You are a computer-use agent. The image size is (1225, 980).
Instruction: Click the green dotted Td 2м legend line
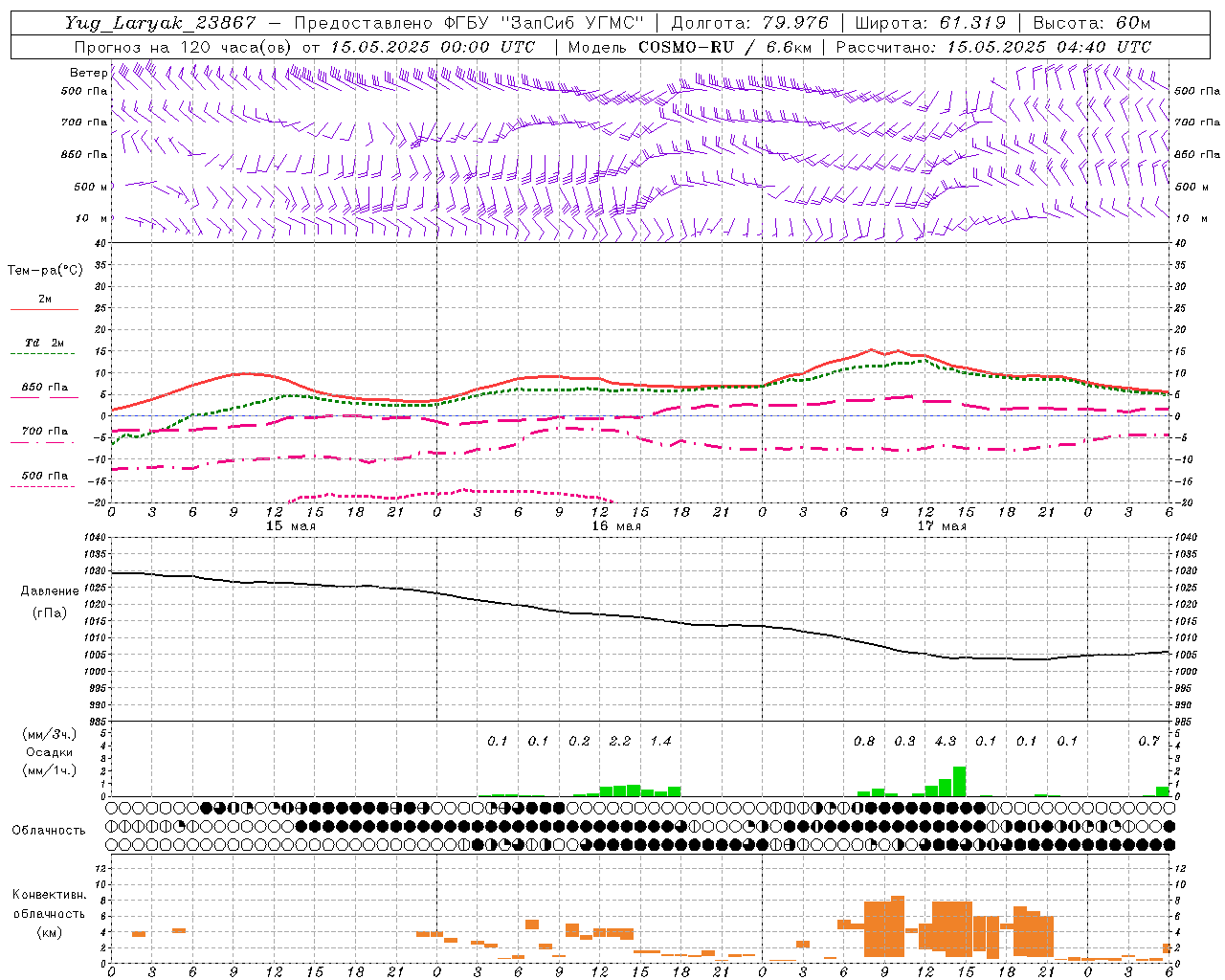(x=44, y=354)
